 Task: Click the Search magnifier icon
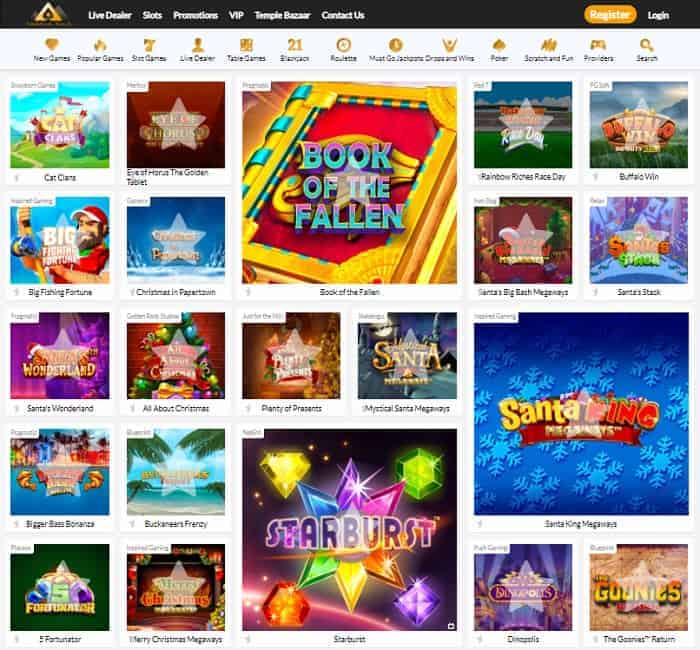coord(646,45)
